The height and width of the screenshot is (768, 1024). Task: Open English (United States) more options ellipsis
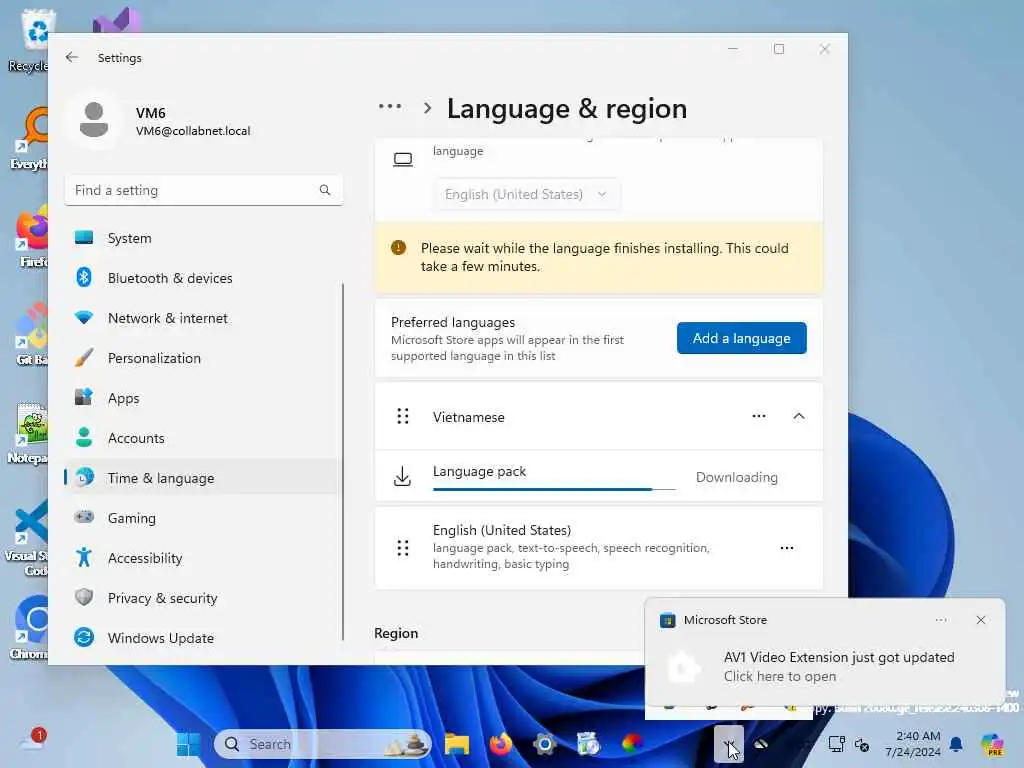click(787, 548)
